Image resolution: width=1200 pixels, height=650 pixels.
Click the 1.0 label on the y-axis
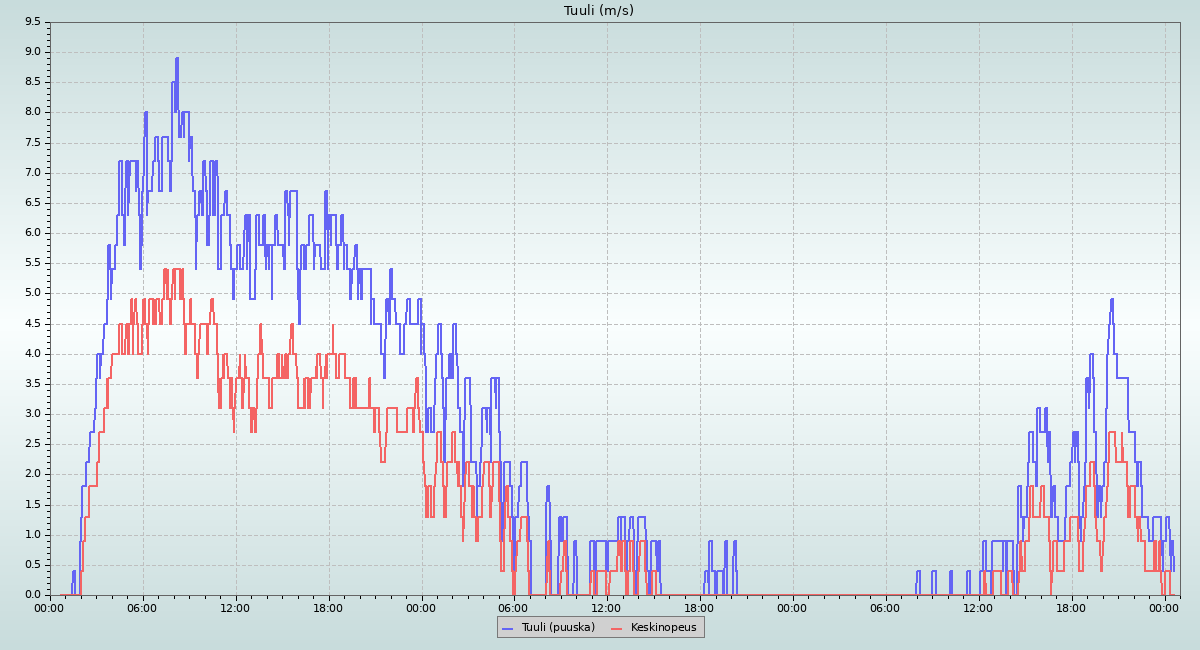pyautogui.click(x=33, y=535)
